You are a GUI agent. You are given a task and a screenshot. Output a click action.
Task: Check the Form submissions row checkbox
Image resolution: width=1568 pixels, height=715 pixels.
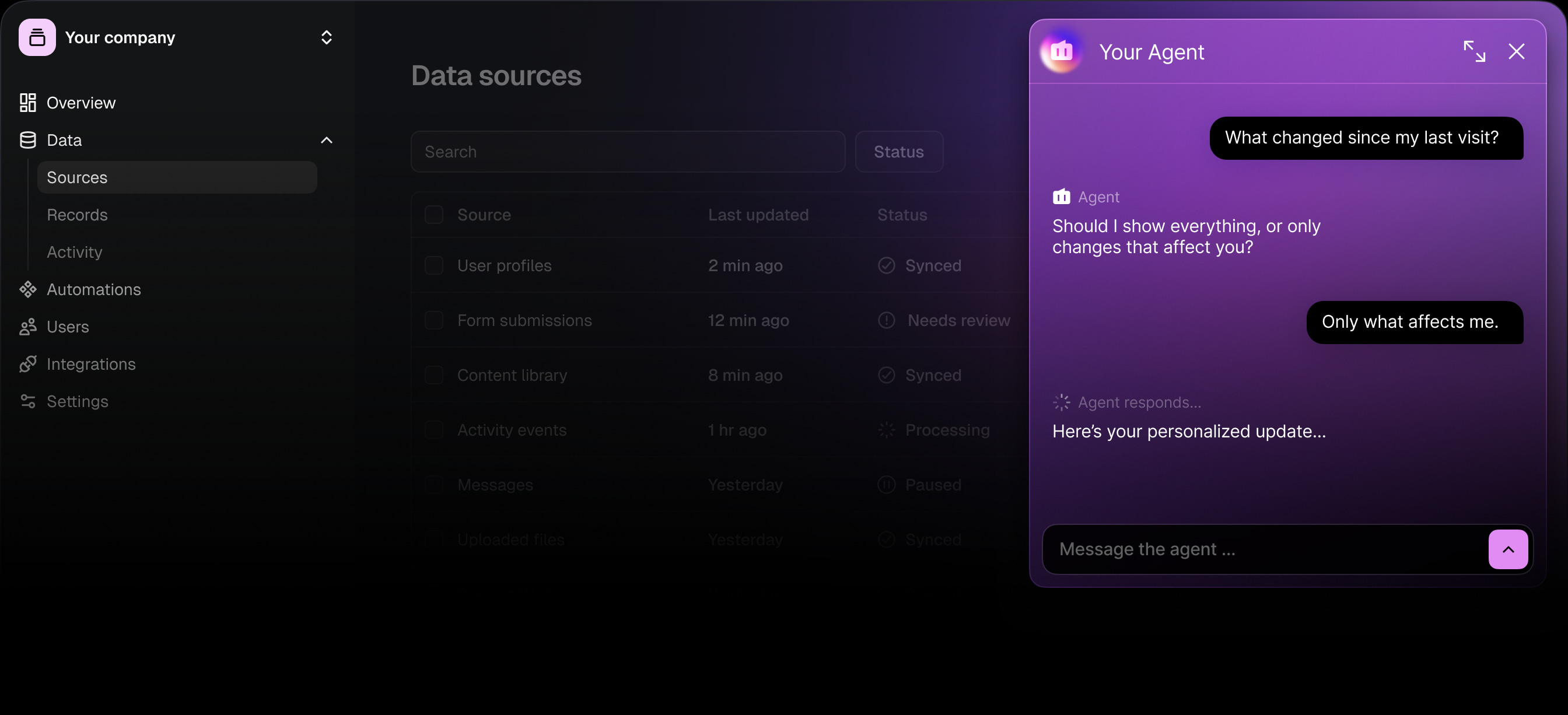(x=433, y=320)
